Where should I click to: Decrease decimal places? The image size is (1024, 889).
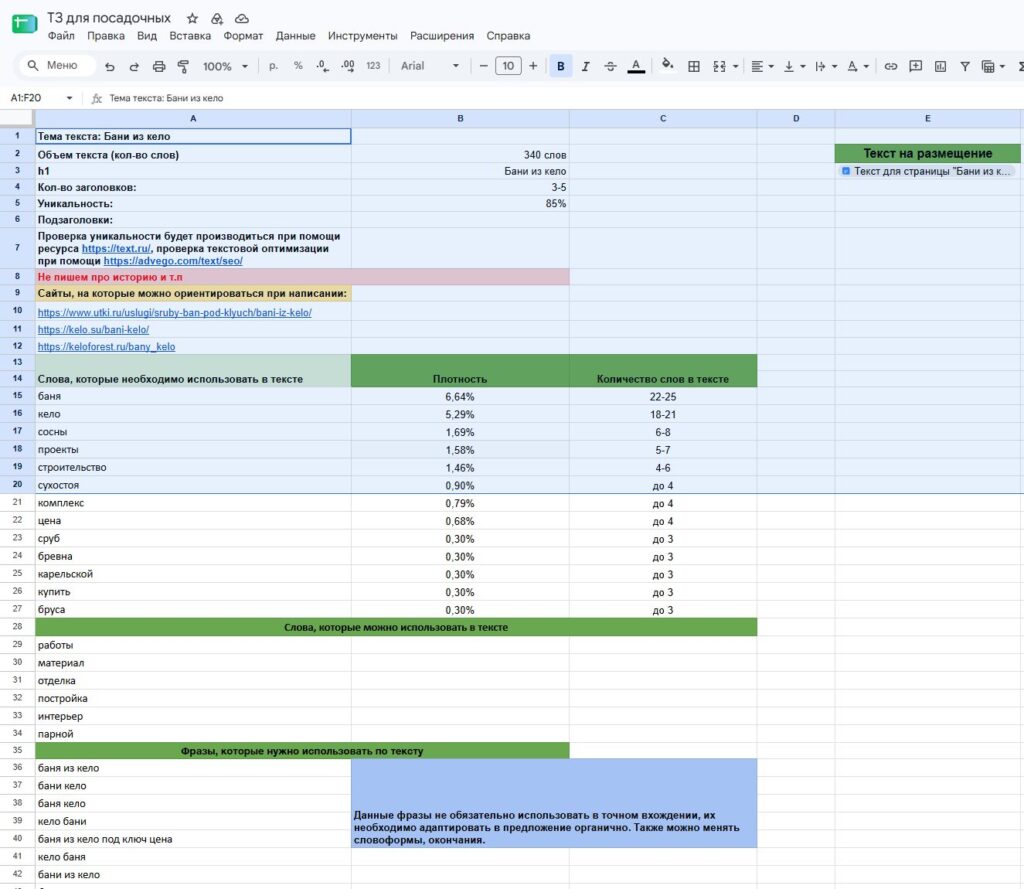point(322,66)
